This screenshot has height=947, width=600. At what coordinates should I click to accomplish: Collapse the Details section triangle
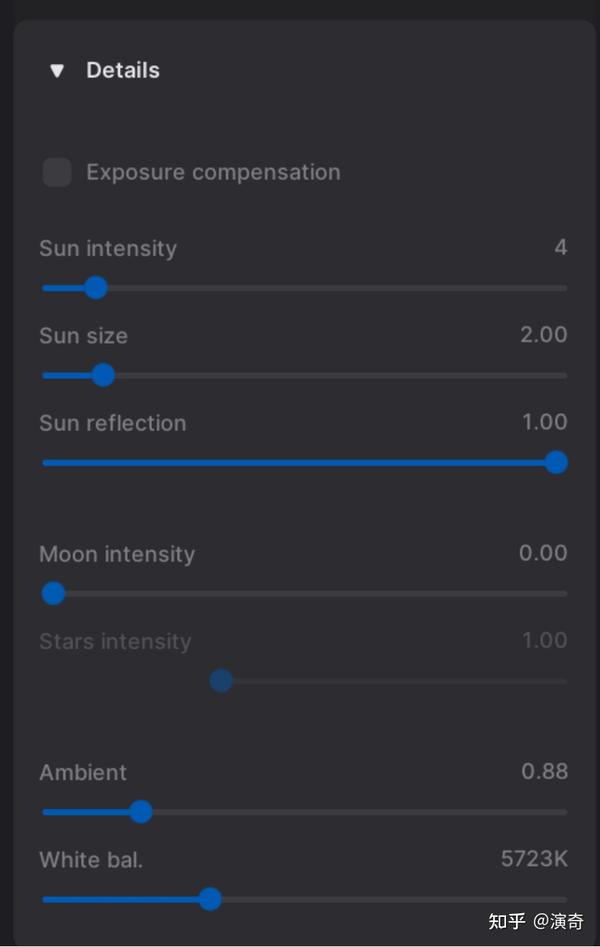coord(57,71)
